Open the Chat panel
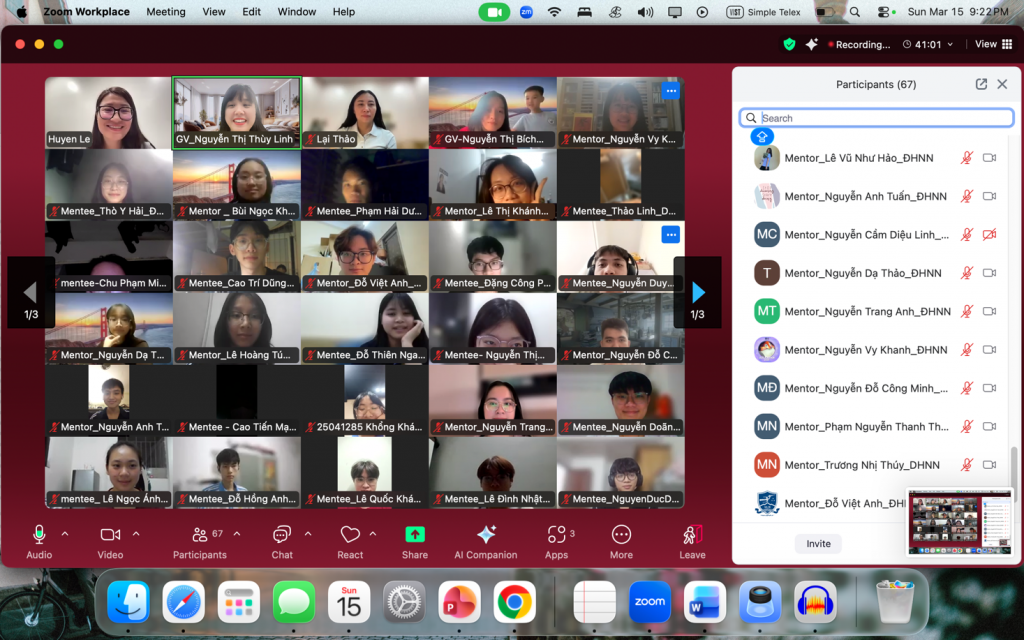Screen dimensions: 1024x640 282,535
